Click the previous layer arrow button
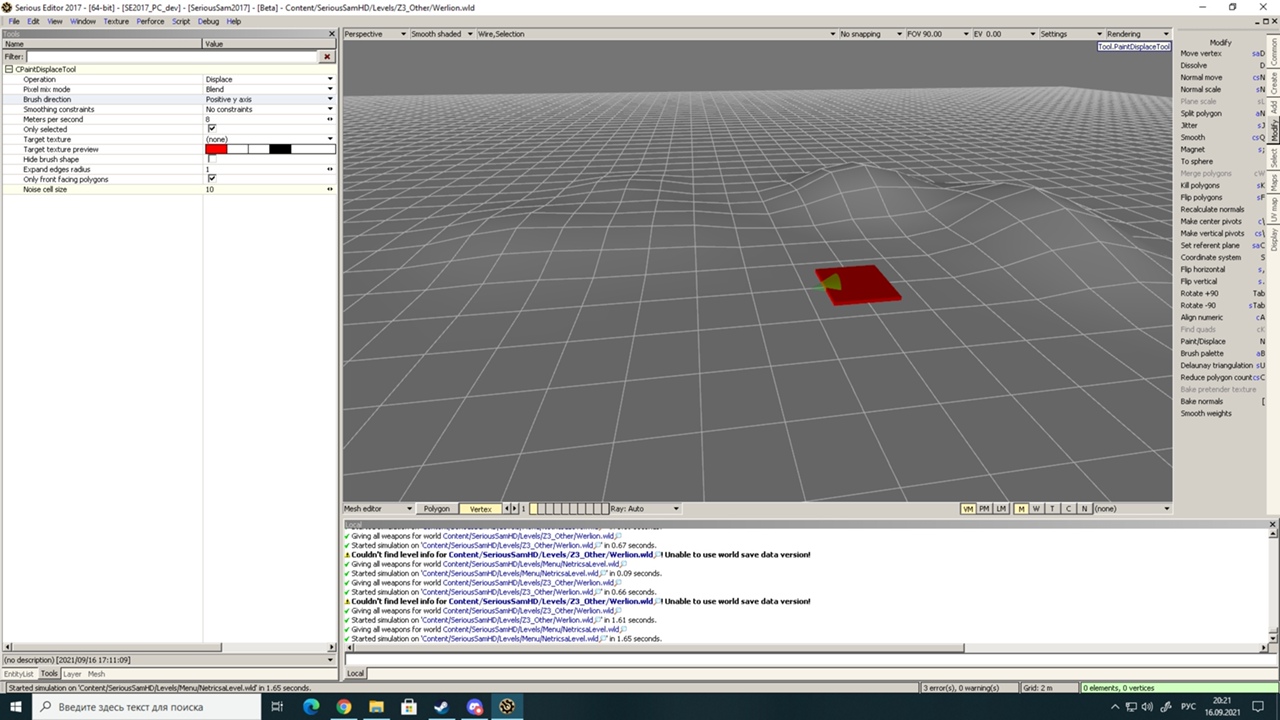The height and width of the screenshot is (720, 1280). tap(507, 509)
